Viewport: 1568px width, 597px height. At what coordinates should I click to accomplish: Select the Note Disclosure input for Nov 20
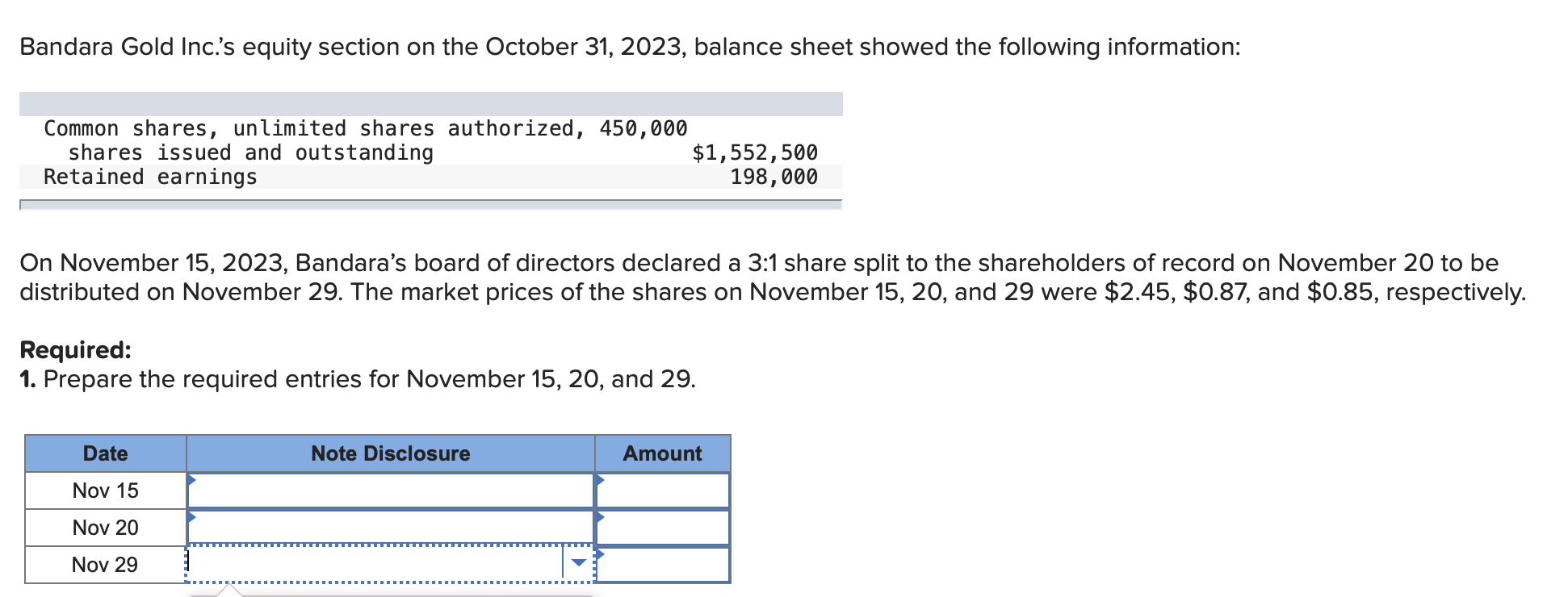pyautogui.click(x=389, y=527)
